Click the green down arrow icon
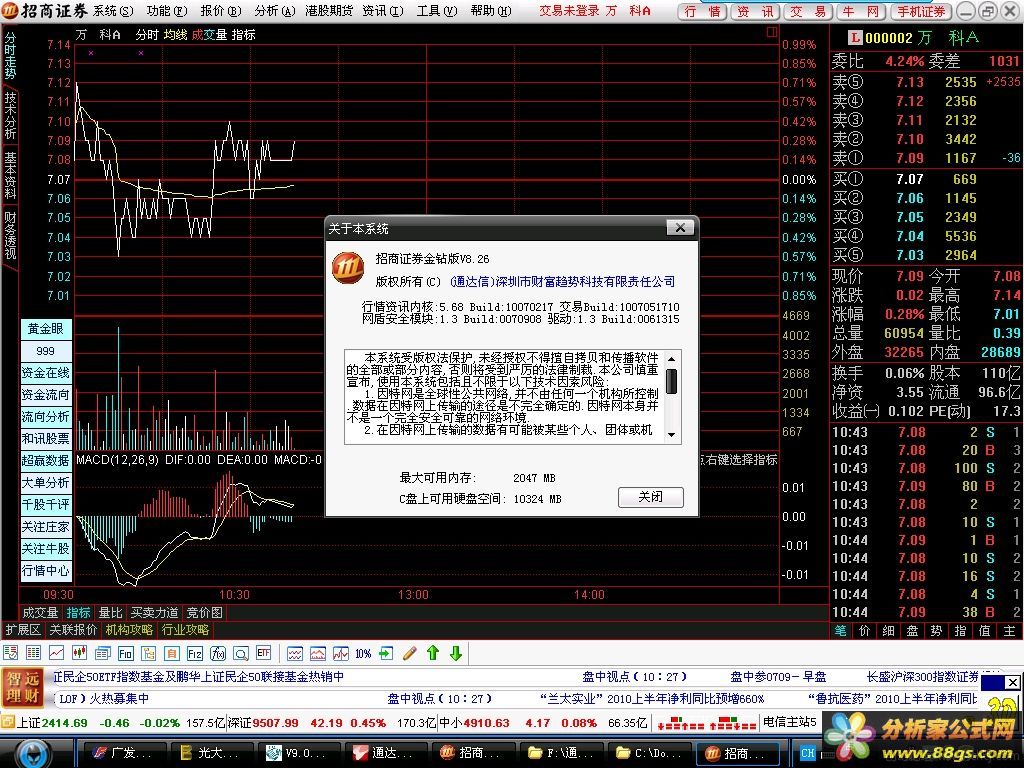 pyautogui.click(x=456, y=652)
